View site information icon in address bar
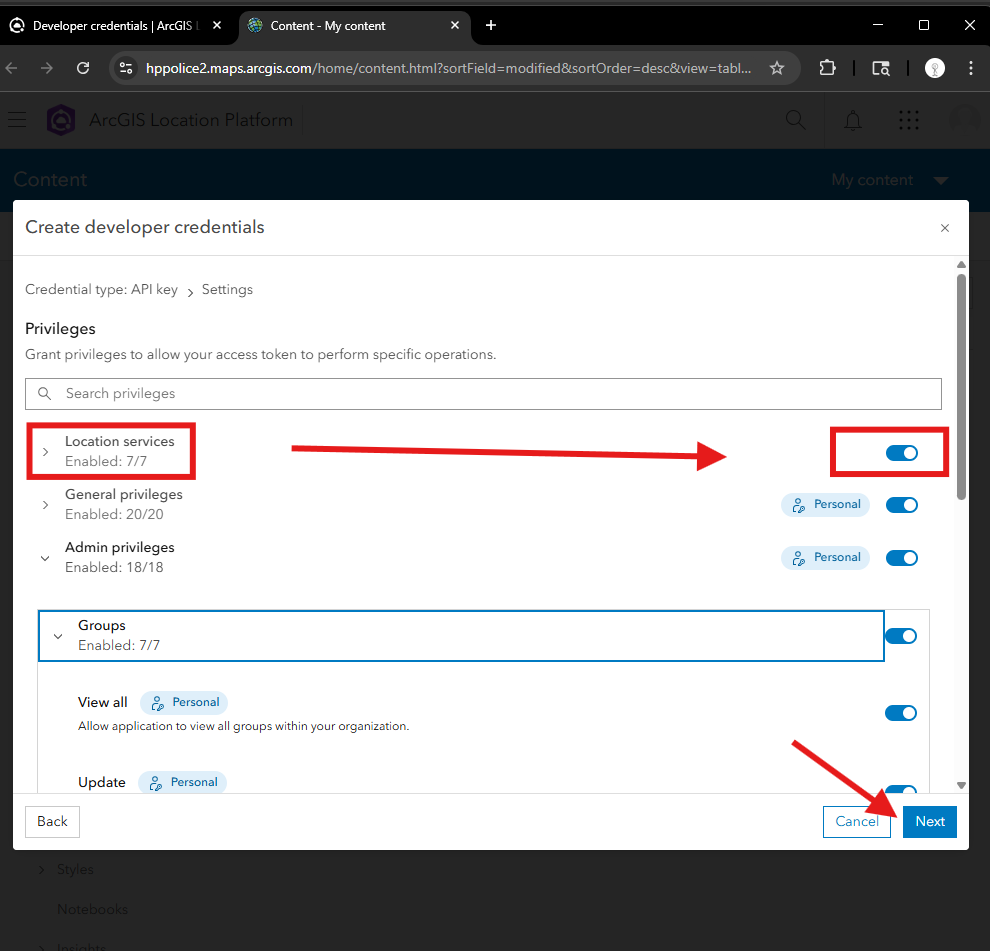Screen dimensions: 990x951 (126, 68)
